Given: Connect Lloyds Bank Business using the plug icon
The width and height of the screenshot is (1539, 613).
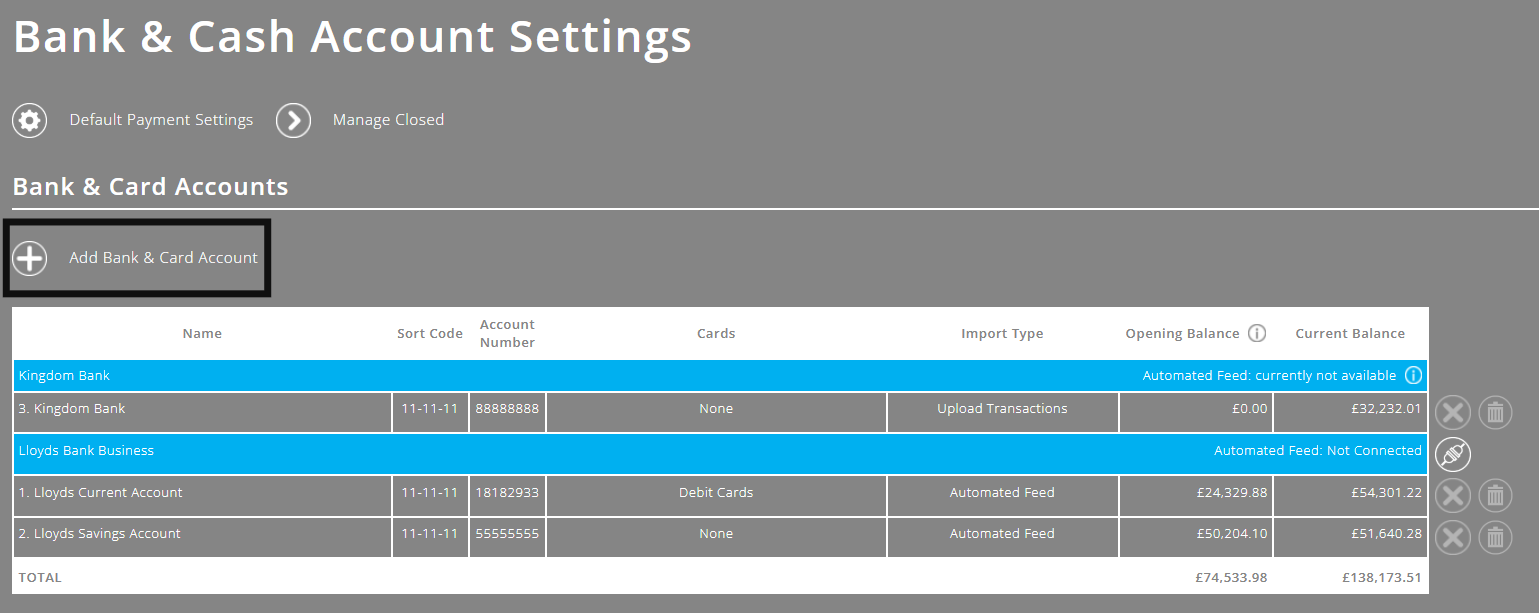Looking at the screenshot, I should 1452,454.
